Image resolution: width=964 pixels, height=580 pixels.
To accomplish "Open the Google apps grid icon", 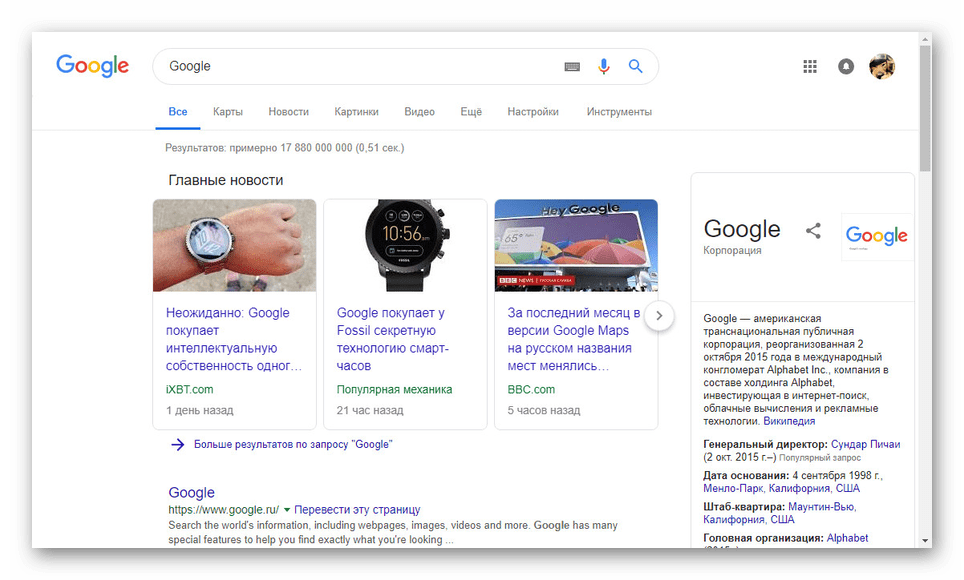I will [810, 66].
